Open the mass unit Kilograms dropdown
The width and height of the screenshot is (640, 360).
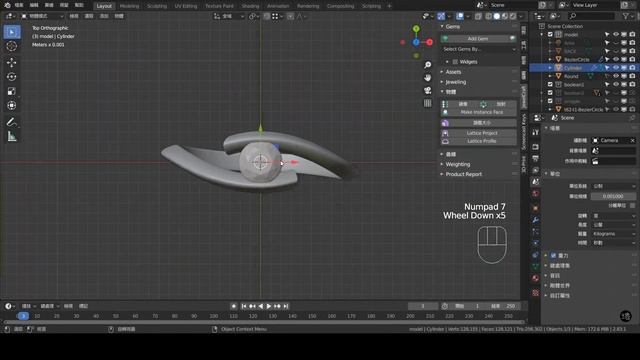[613, 234]
